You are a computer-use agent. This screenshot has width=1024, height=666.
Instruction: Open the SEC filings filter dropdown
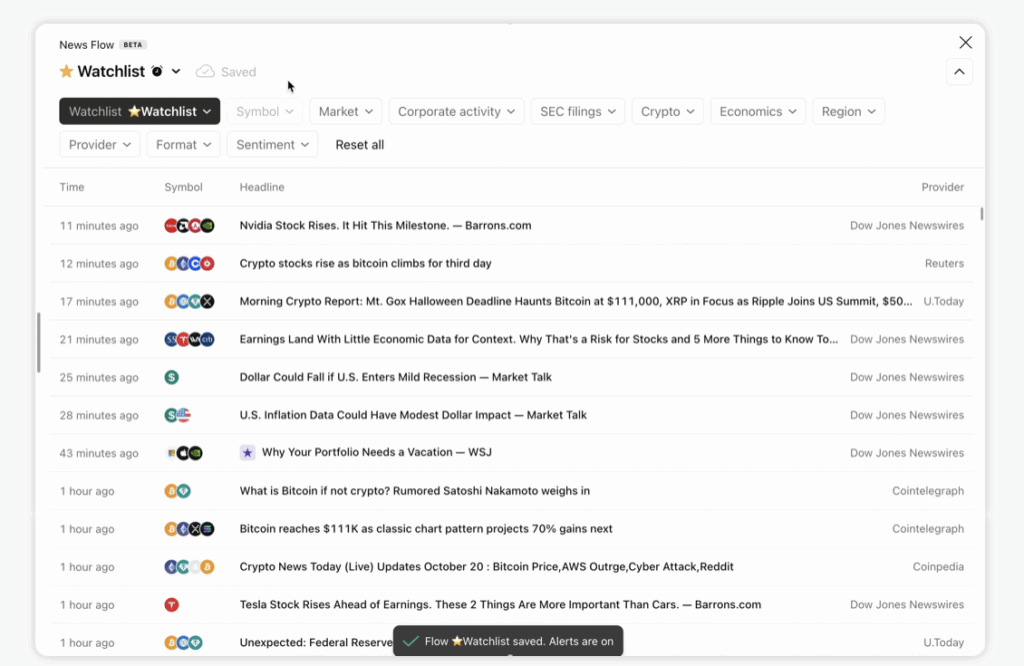click(x=578, y=112)
